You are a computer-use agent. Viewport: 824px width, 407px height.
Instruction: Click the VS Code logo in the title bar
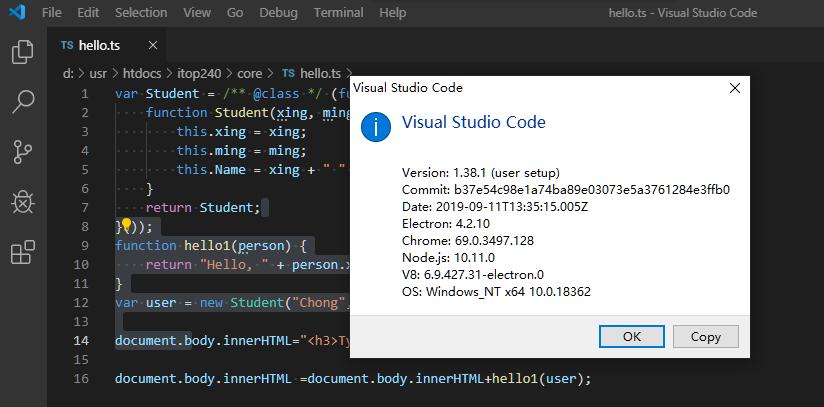point(18,12)
